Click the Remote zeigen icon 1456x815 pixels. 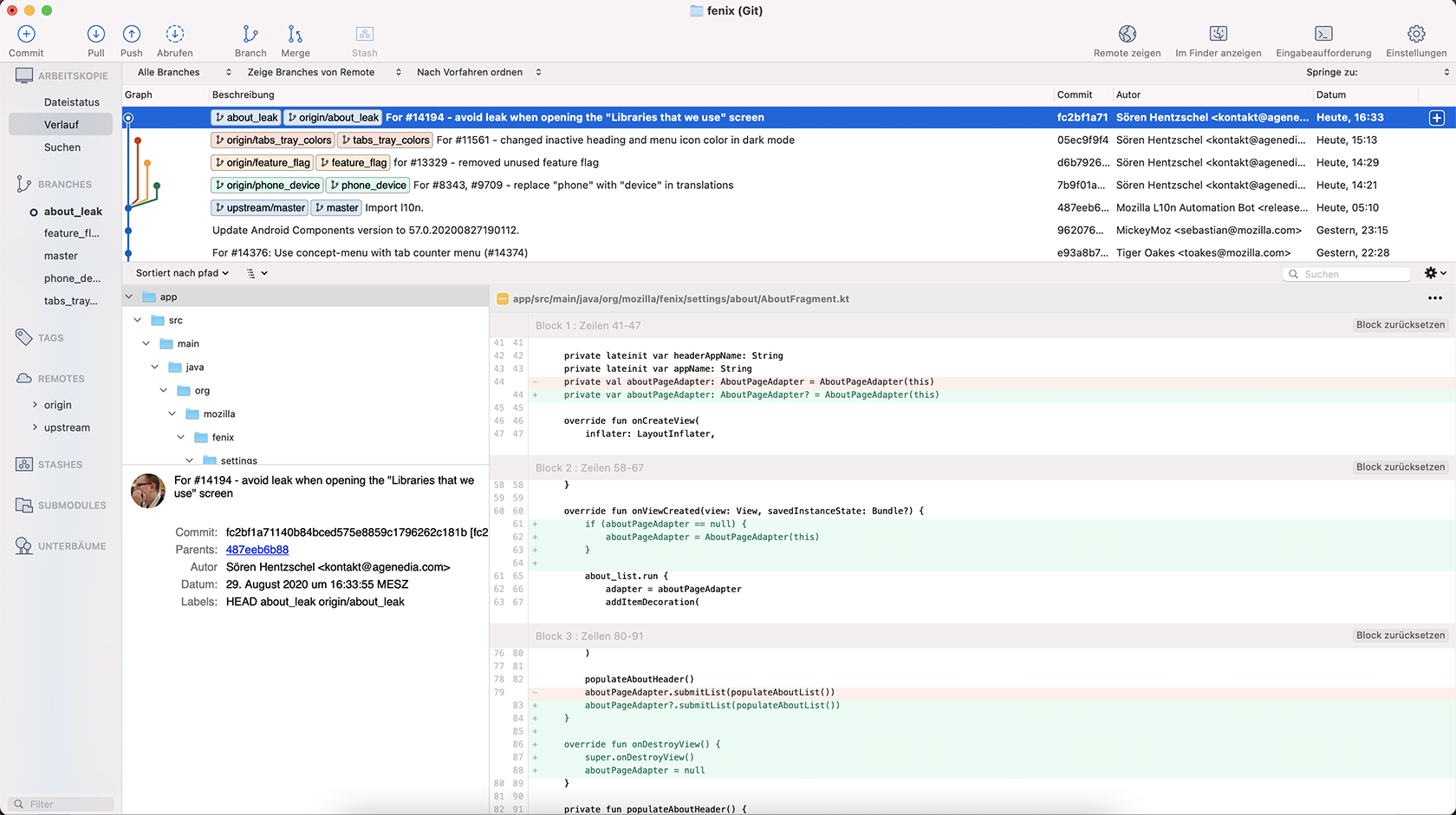click(x=1127, y=35)
